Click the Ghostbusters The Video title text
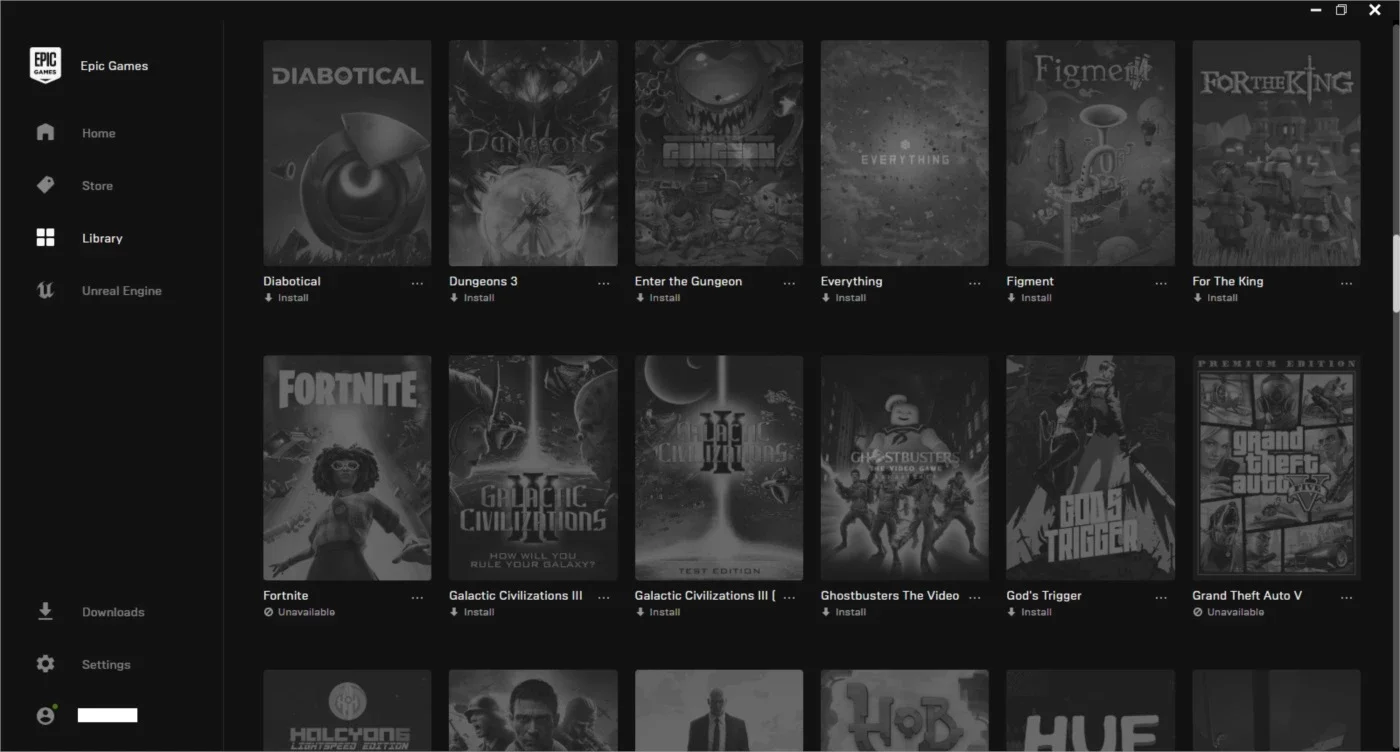Image resolution: width=1400 pixels, height=752 pixels. (890, 596)
